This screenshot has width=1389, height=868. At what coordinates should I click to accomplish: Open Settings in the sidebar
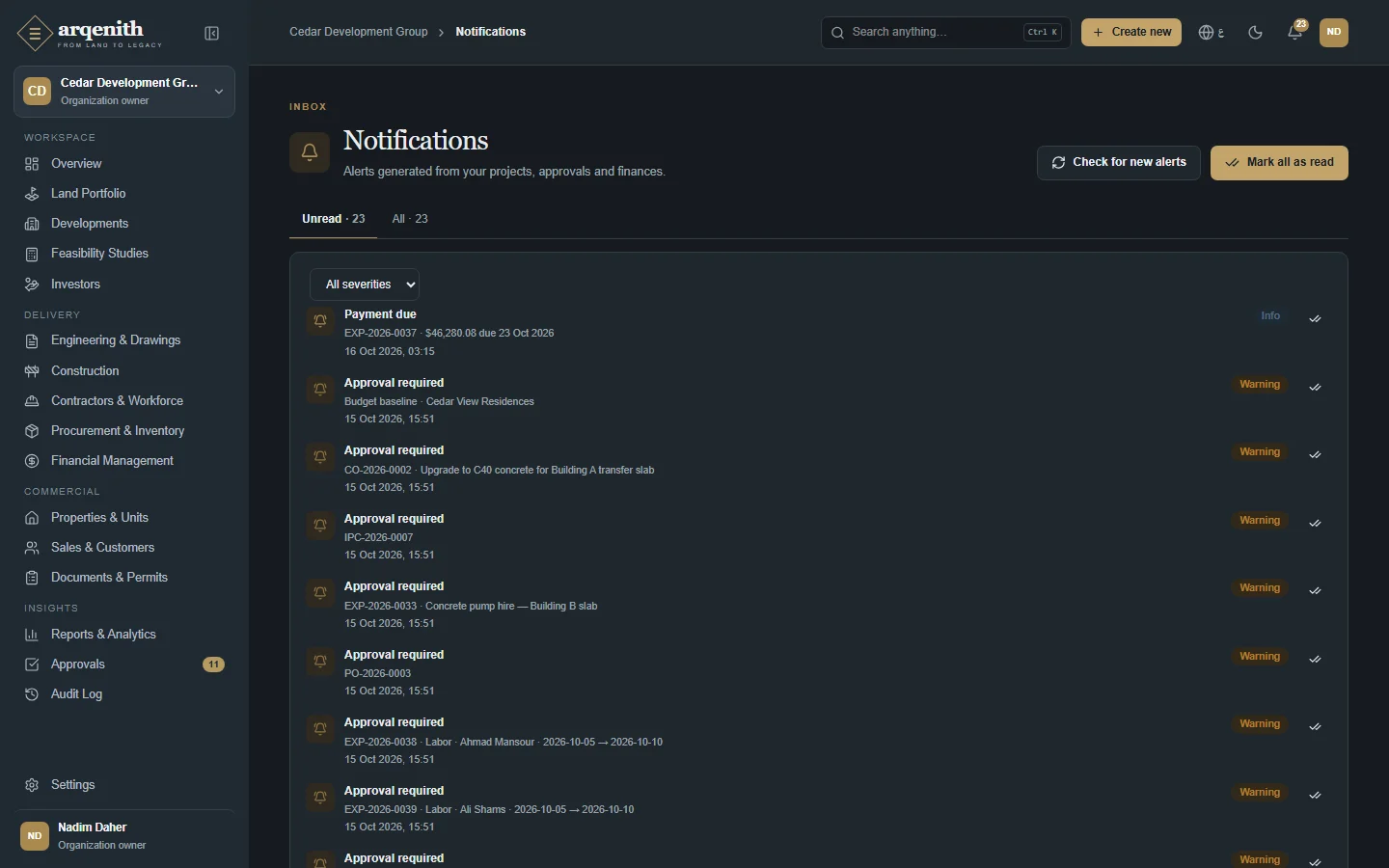click(124, 785)
